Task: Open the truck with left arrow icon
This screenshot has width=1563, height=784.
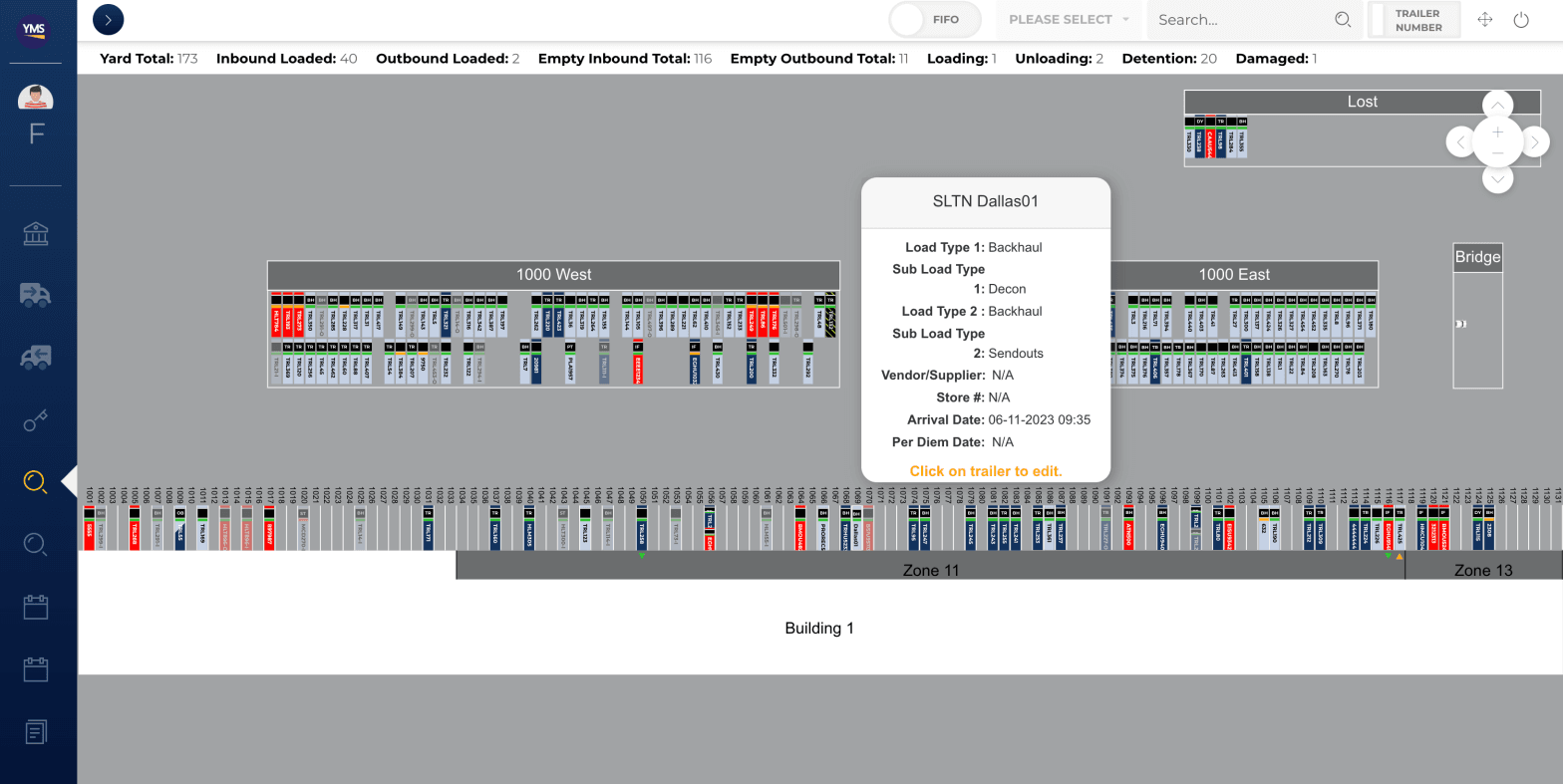Action: tap(36, 358)
